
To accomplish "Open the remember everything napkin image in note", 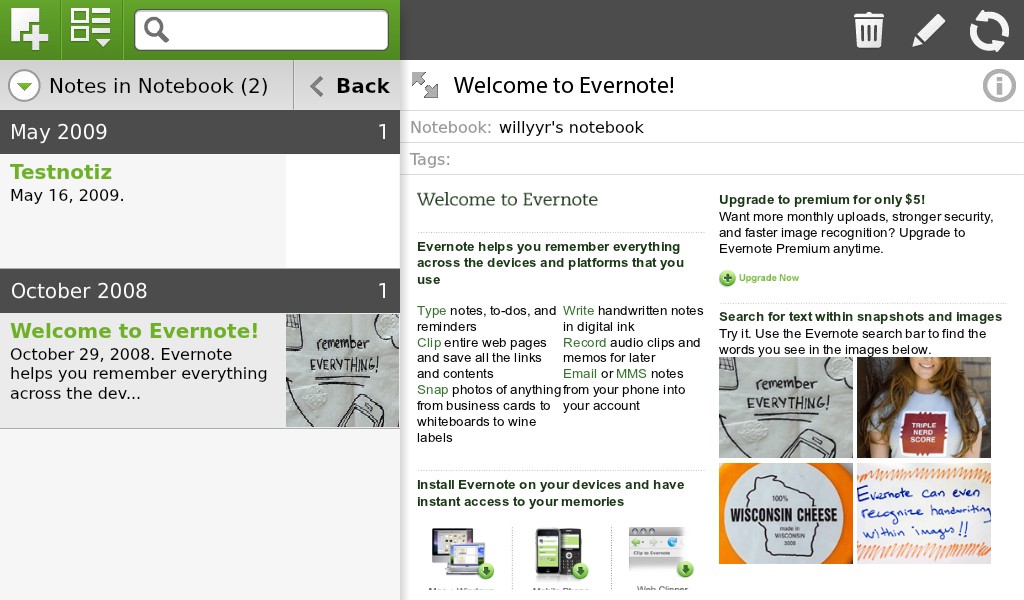I will [786, 407].
